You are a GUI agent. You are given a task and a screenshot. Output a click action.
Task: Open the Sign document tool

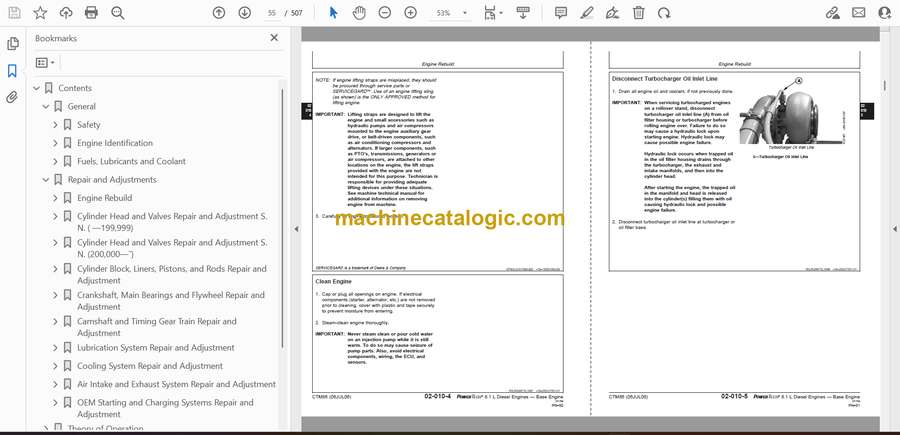(x=612, y=13)
